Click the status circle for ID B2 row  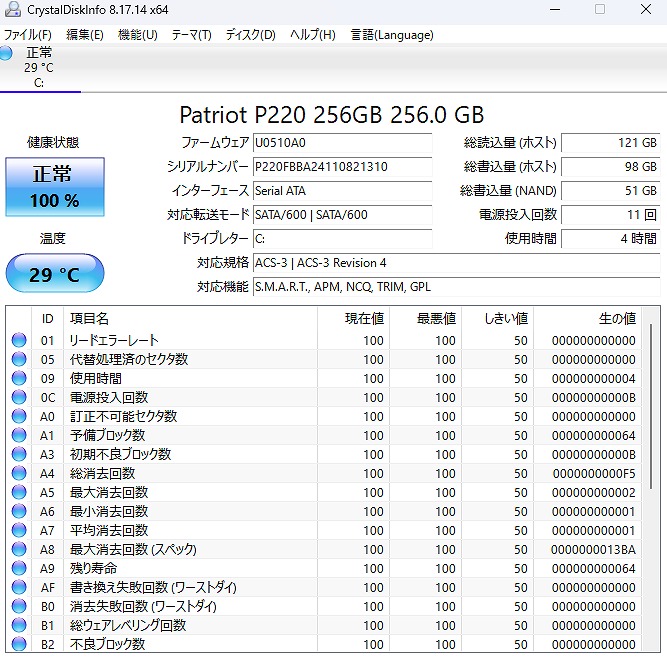(x=19, y=644)
